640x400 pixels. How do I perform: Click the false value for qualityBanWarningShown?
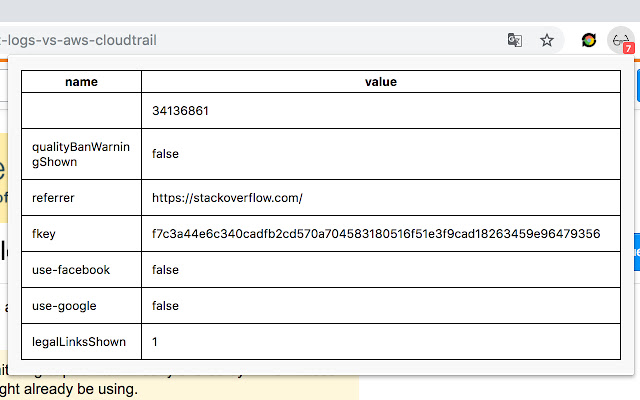point(165,154)
